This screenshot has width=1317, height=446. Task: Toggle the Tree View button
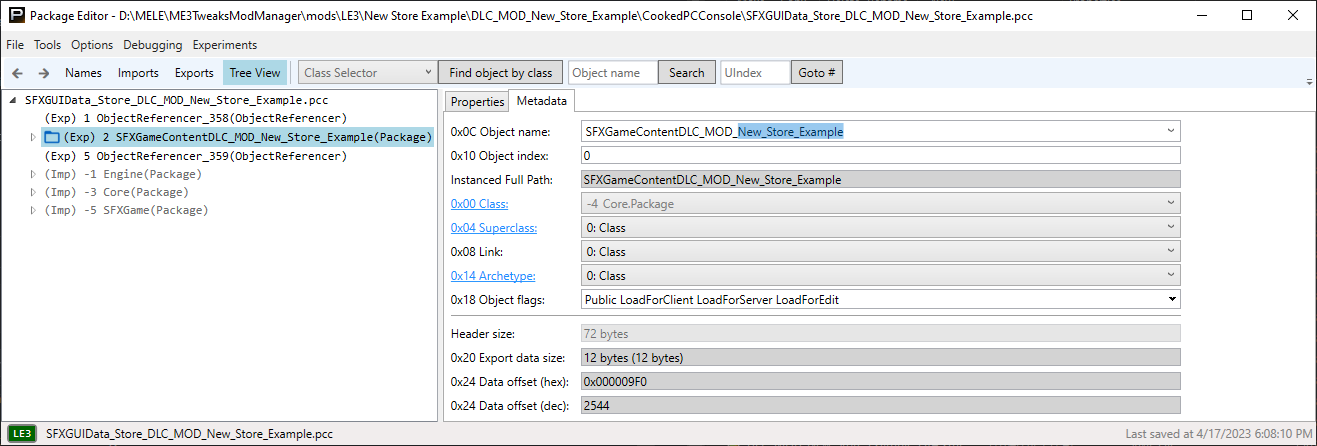[255, 73]
